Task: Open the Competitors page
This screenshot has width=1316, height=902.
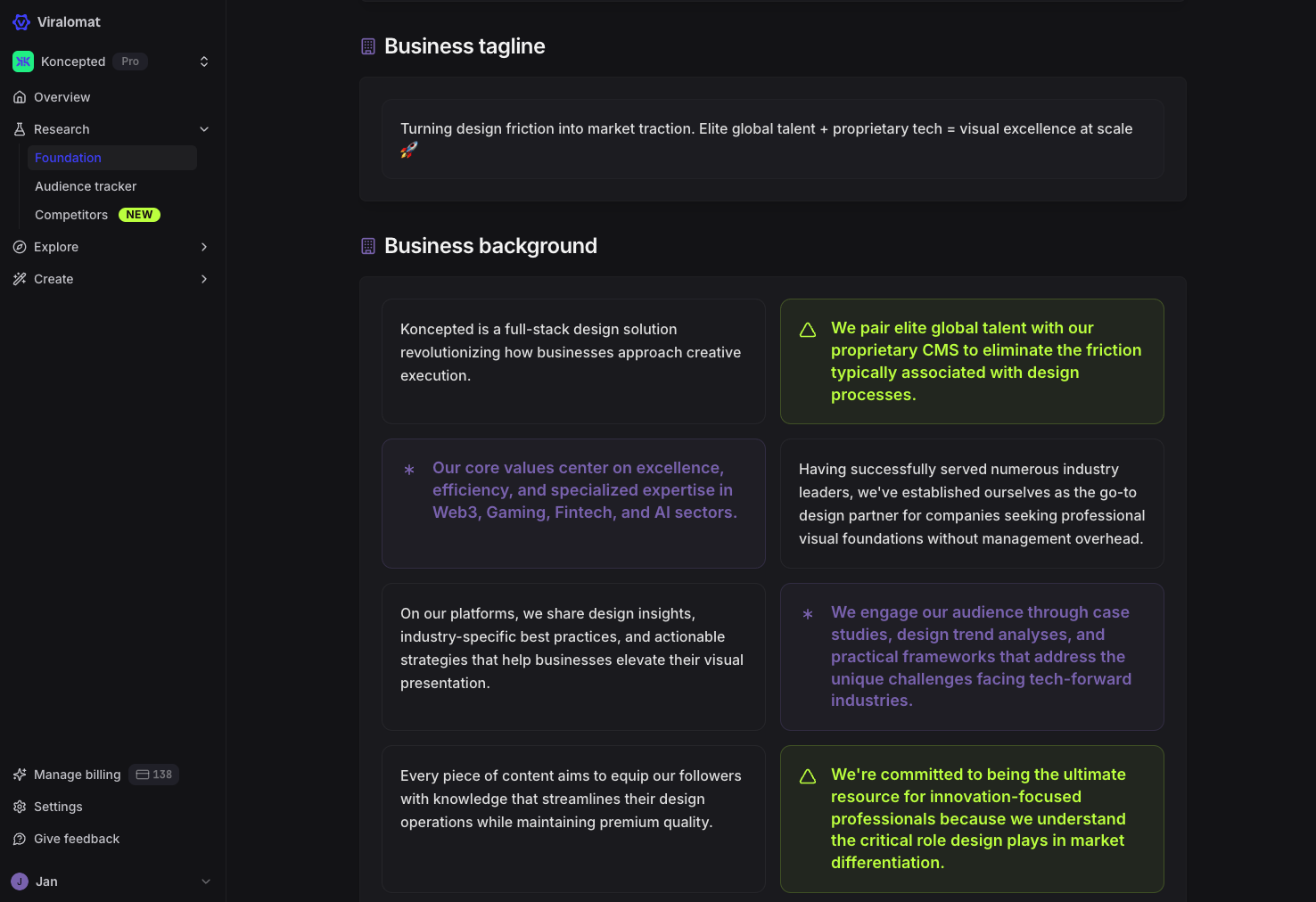Action: [71, 215]
